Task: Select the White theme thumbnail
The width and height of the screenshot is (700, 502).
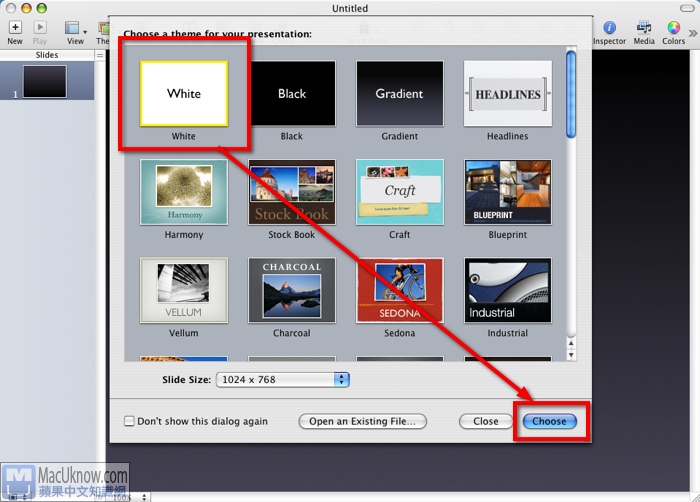Action: 183,94
